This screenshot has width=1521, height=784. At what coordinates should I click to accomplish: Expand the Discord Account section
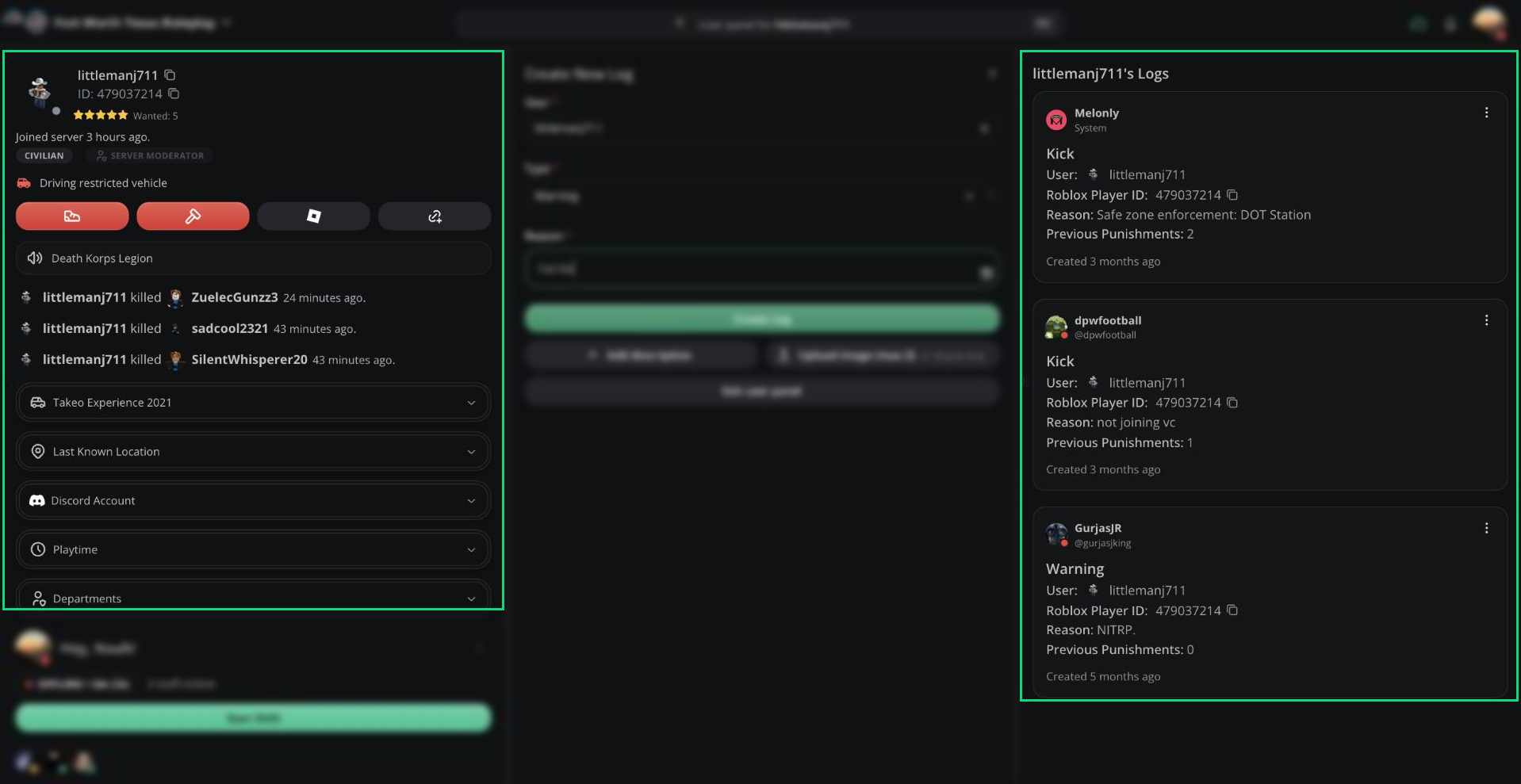(253, 500)
